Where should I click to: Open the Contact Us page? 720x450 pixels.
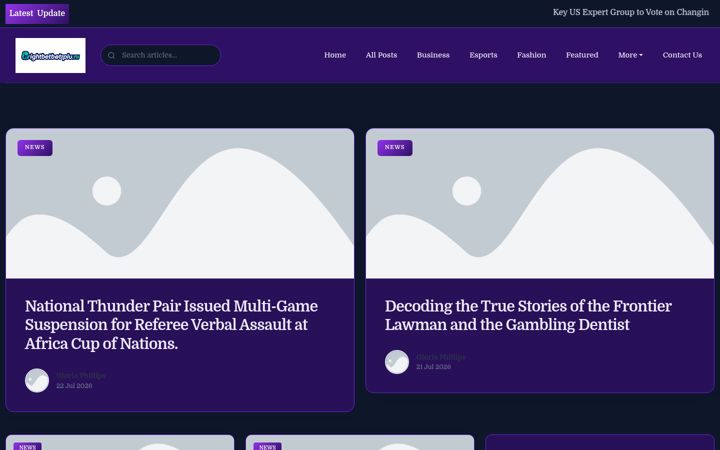(x=682, y=55)
